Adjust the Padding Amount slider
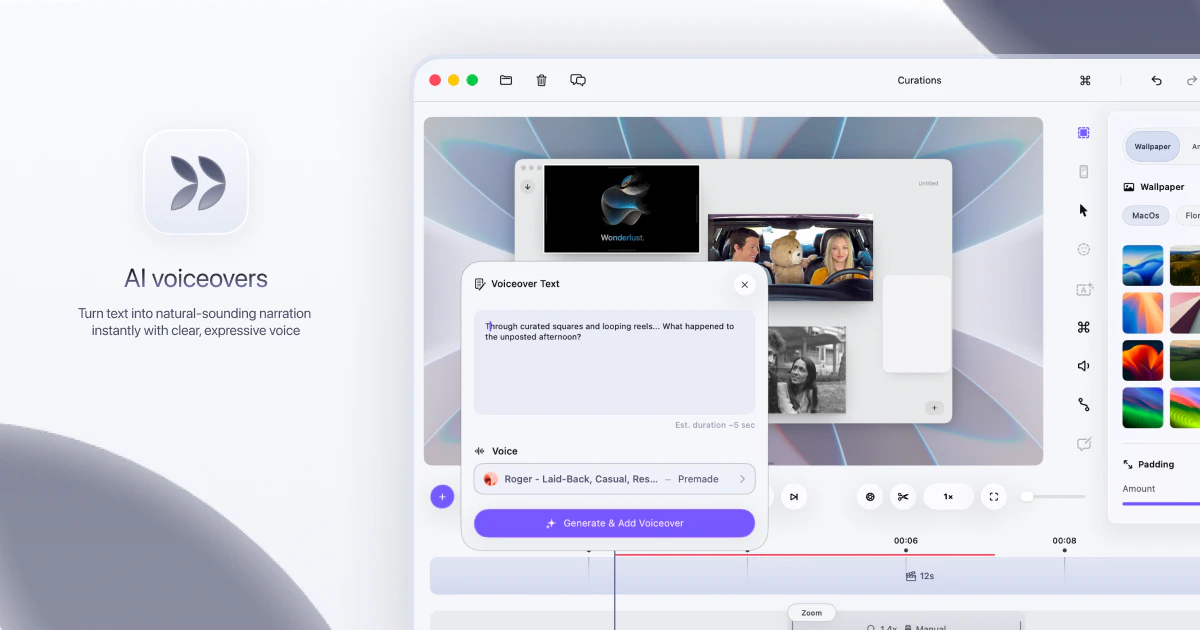Screen dimensions: 1200x630 coord(1161,504)
